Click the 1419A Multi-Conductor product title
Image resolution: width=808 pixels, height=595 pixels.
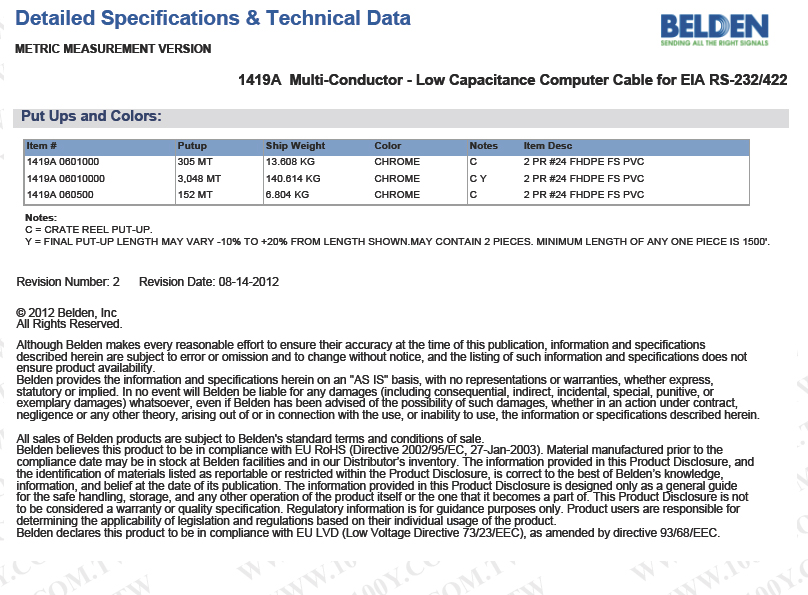(513, 80)
